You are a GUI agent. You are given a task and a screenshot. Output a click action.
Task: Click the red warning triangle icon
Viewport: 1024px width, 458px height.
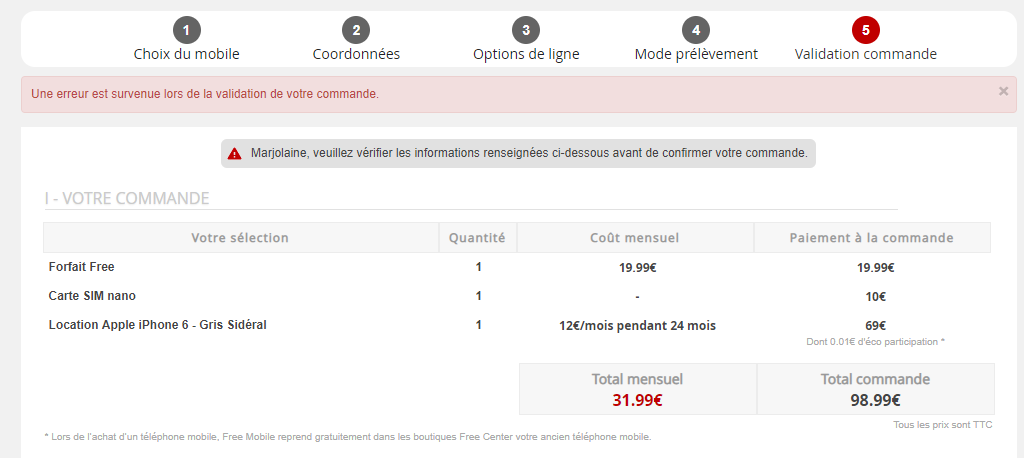234,154
